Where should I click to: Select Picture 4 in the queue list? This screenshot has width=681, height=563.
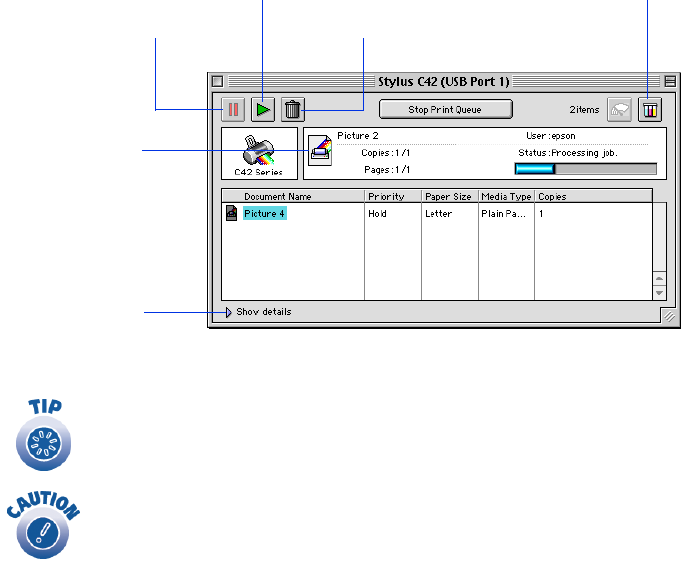(x=265, y=213)
